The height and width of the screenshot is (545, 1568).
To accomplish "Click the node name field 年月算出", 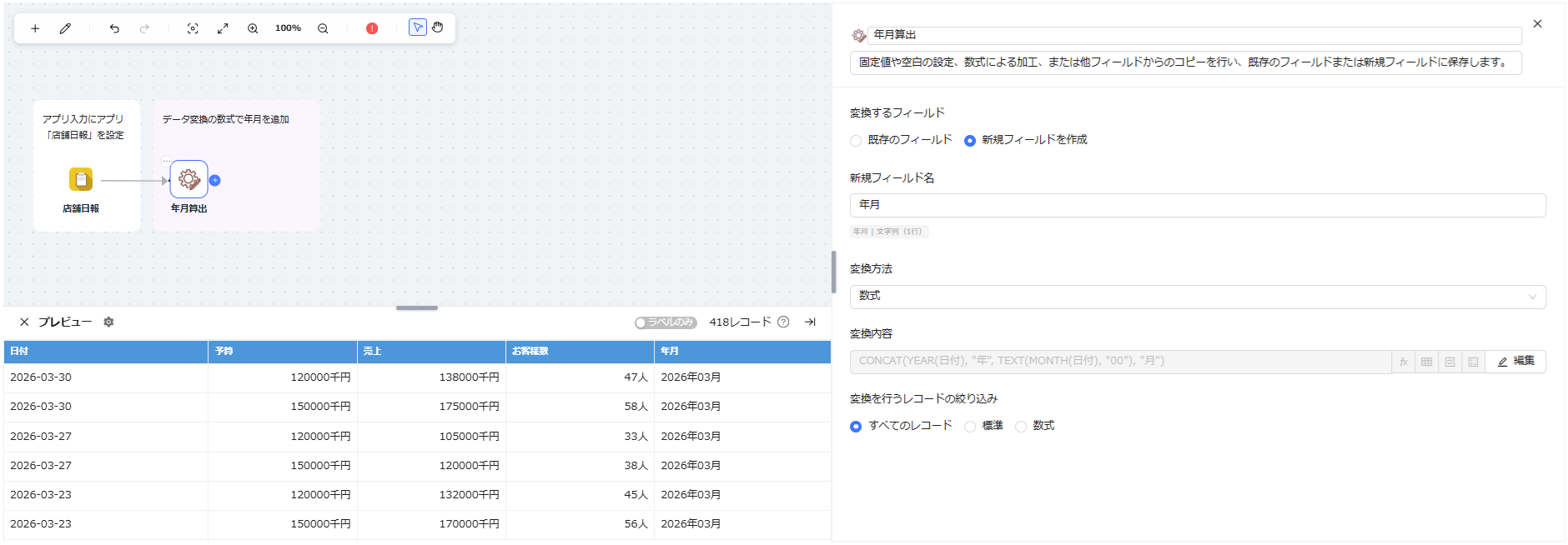I will (x=1195, y=35).
